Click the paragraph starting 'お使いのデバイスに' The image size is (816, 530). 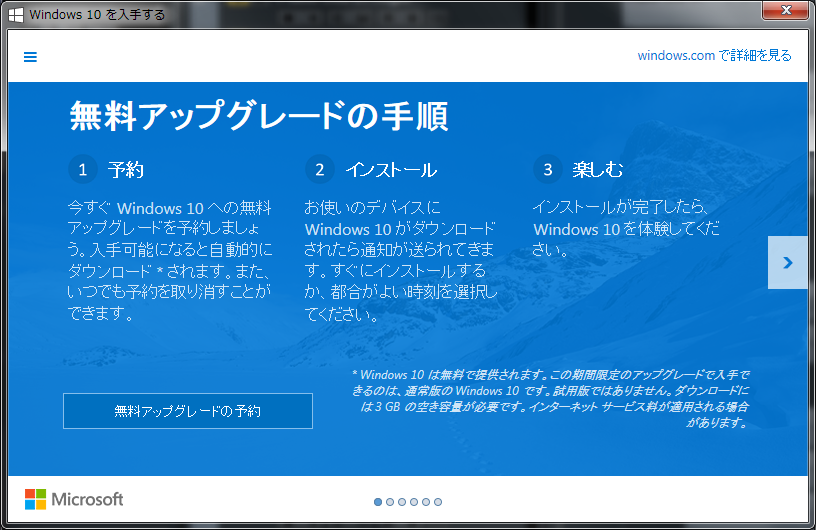400,260
